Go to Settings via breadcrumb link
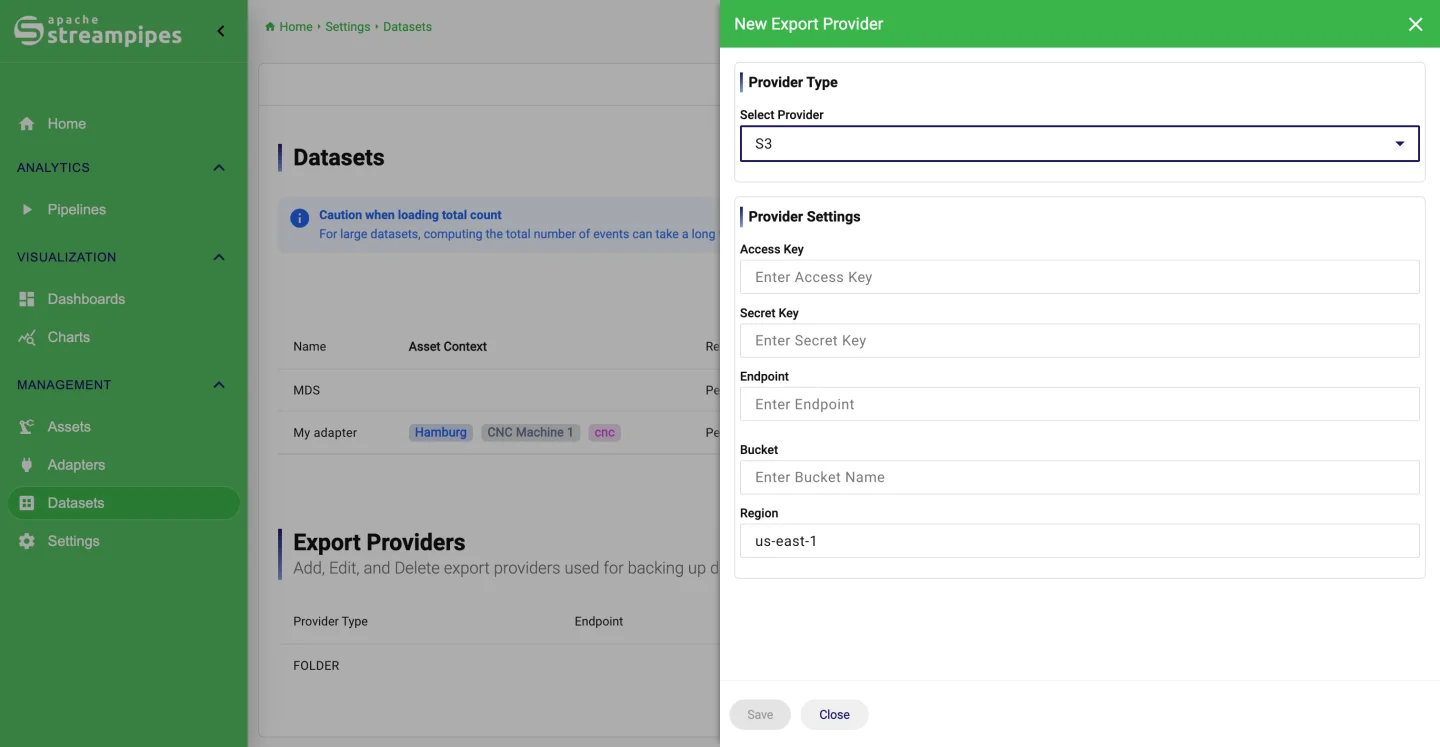The image size is (1440, 747). pyautogui.click(x=348, y=27)
